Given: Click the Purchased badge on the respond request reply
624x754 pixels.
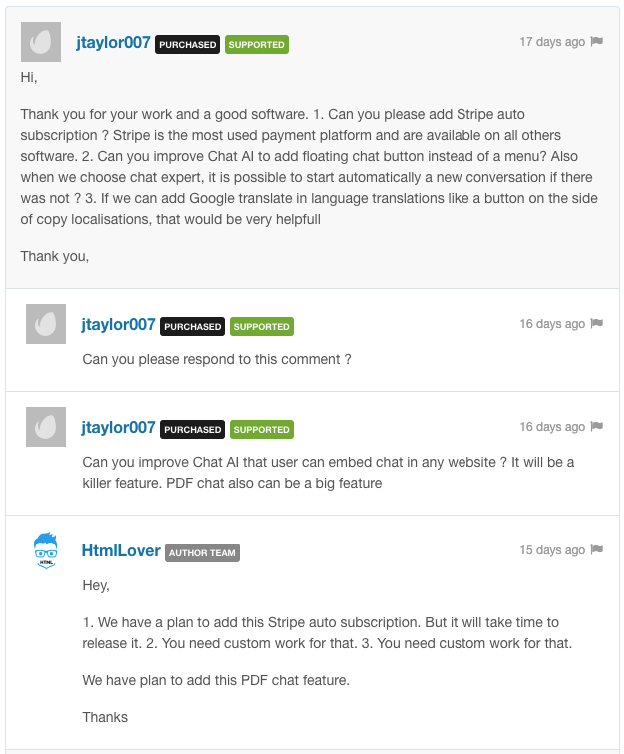Looking at the screenshot, I should pos(192,327).
